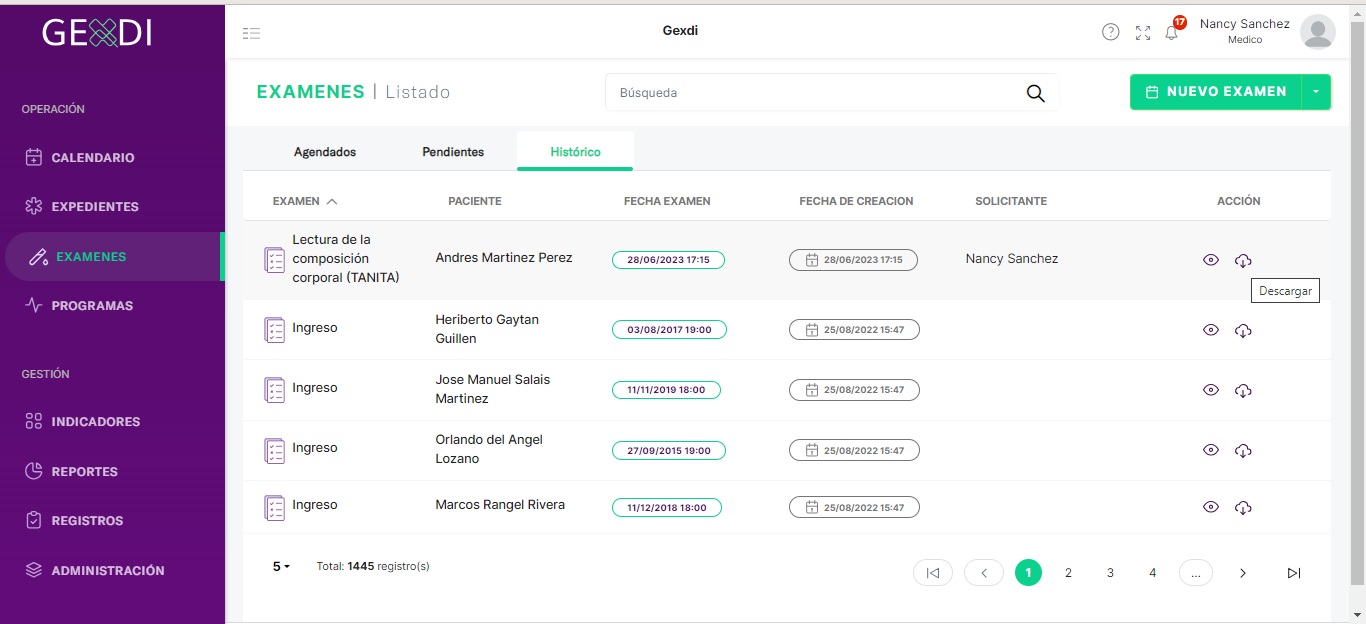
Task: Expand the NUEVO EXAMEN dropdown arrow
Action: point(1316,91)
